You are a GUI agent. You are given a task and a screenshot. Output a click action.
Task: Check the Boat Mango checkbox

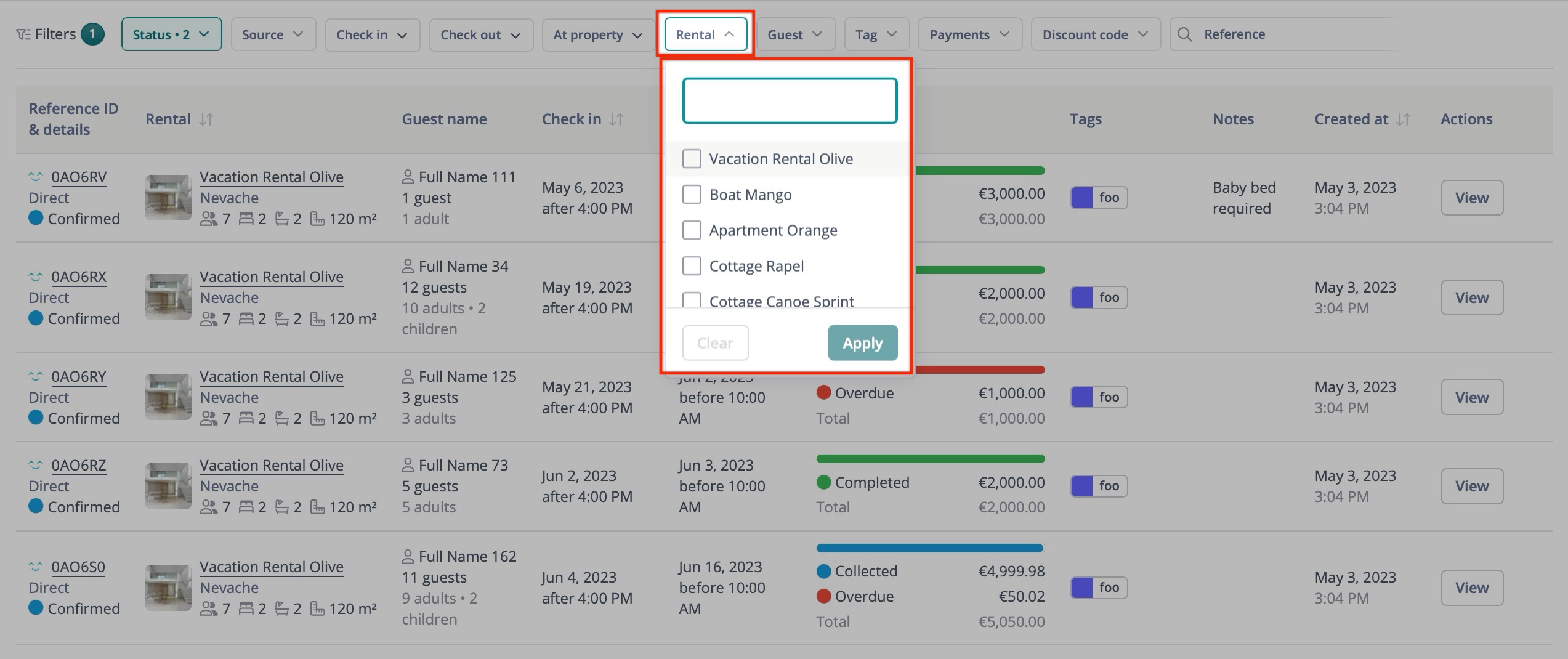691,194
